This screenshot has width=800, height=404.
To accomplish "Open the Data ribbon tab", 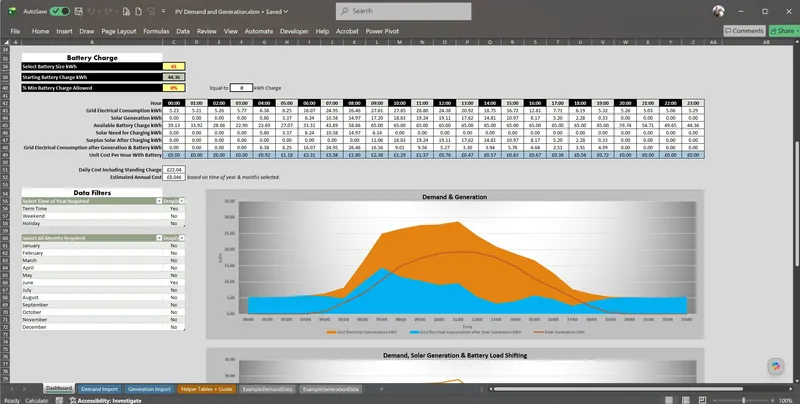I will (183, 31).
